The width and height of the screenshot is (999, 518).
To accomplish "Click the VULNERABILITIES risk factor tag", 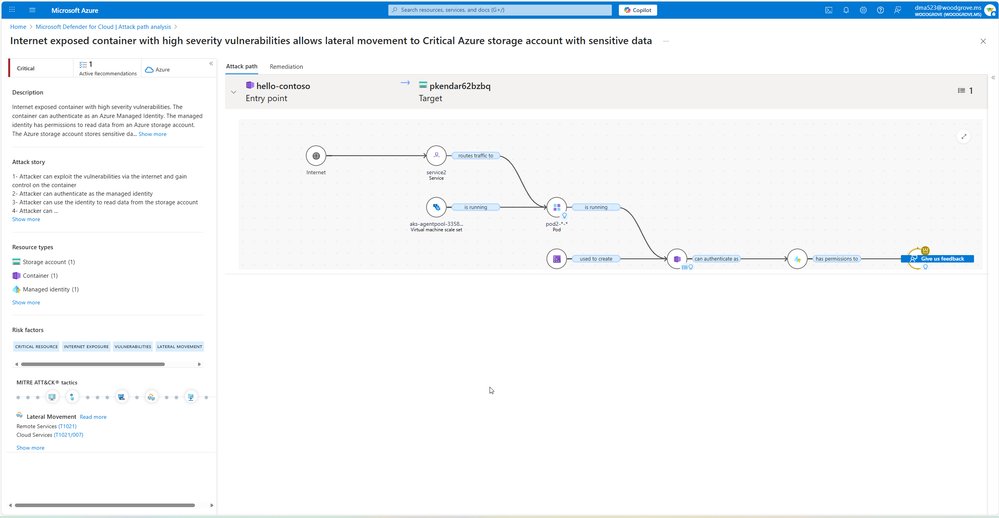I will click(x=133, y=347).
